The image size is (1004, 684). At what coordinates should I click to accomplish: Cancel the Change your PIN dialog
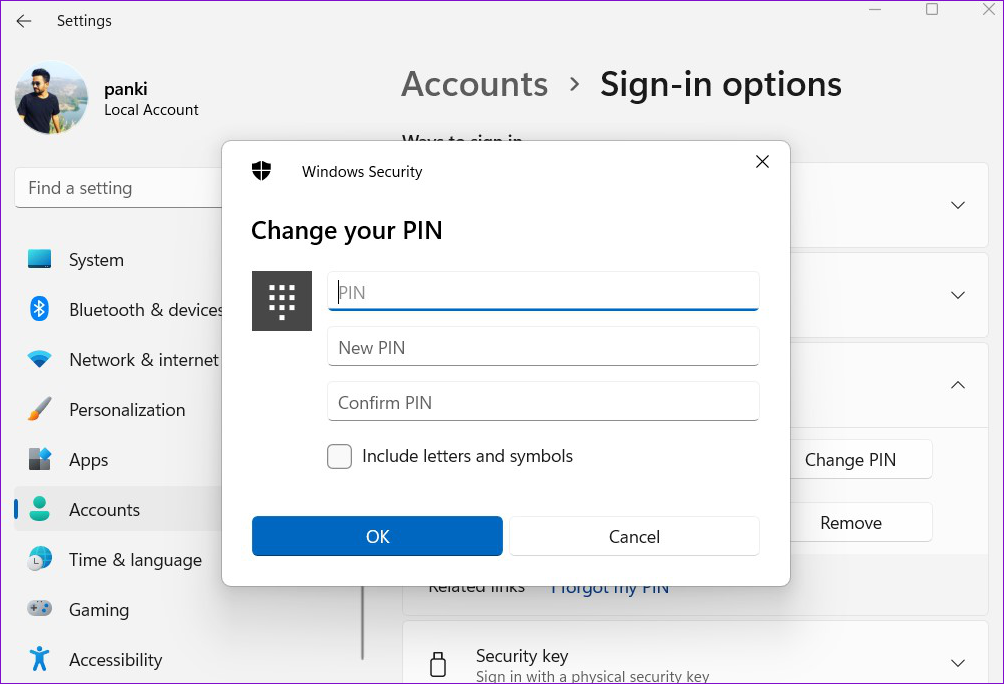634,536
